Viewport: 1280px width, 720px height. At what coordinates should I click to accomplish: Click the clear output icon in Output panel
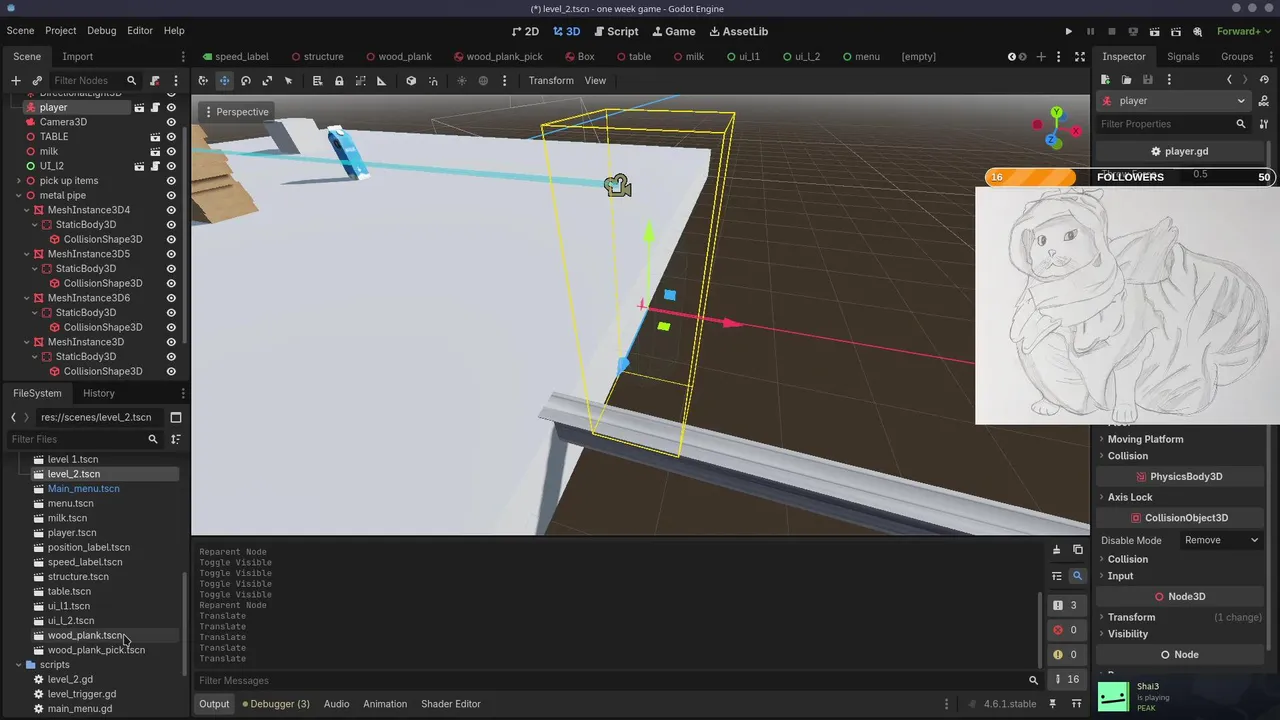(x=1056, y=550)
